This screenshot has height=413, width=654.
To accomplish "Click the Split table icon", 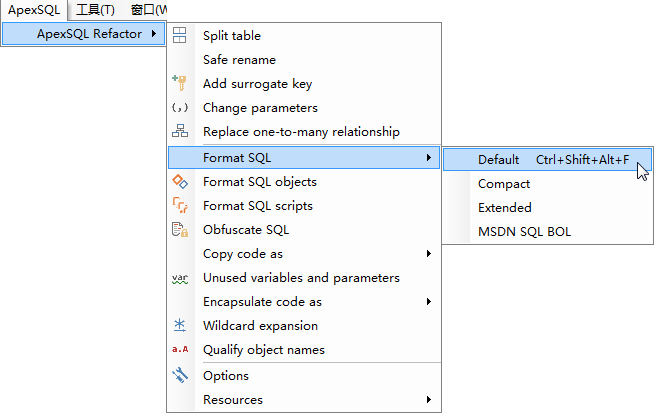I will [180, 36].
